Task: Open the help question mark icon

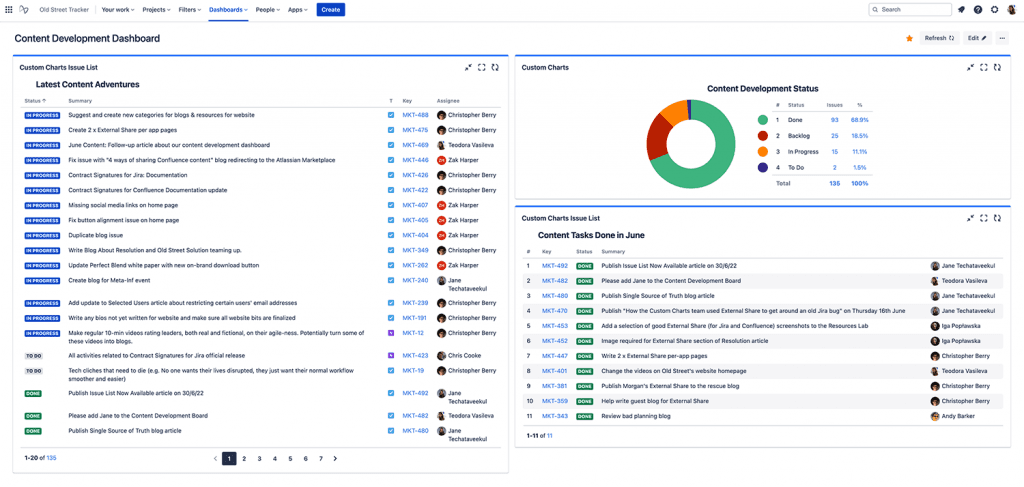Action: click(979, 9)
